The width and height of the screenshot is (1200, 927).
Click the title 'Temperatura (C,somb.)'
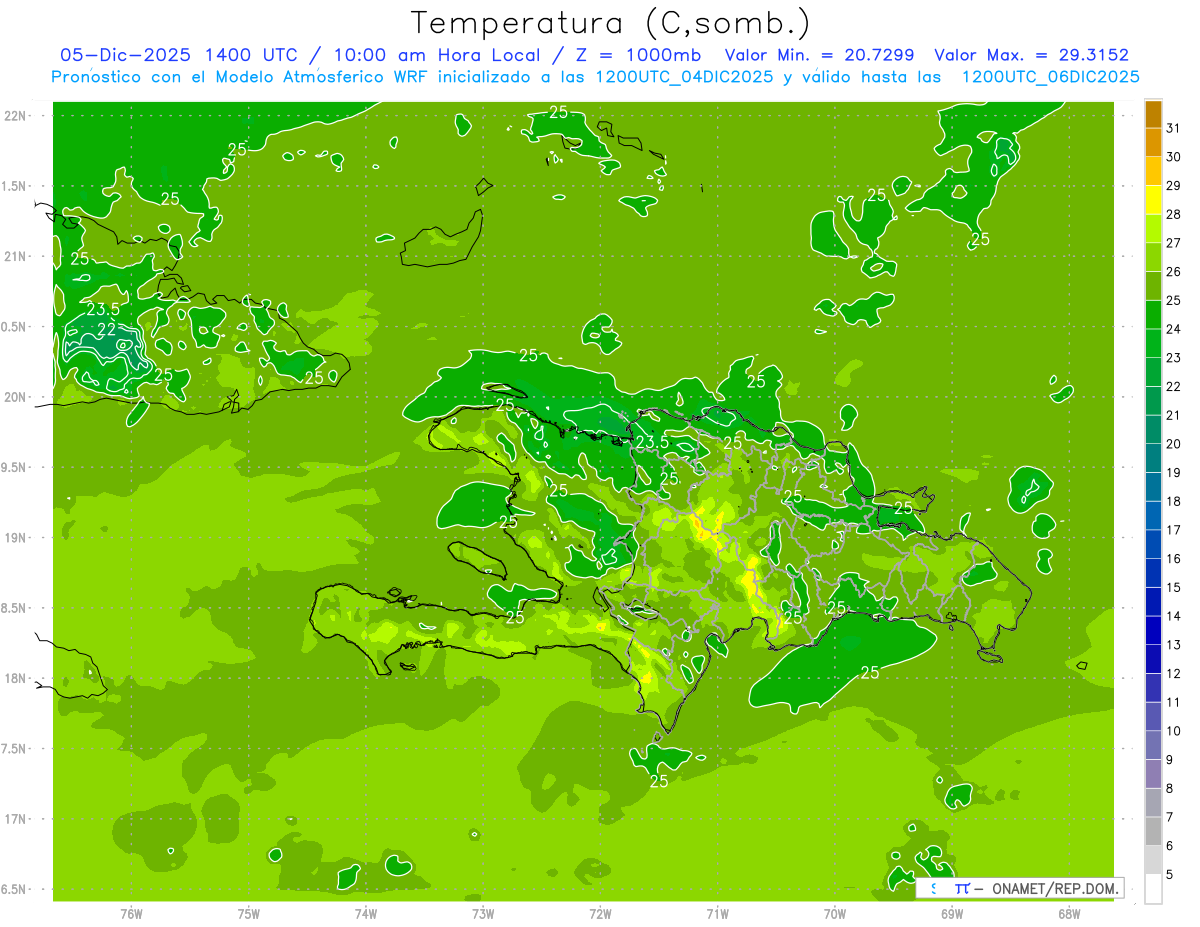click(611, 23)
